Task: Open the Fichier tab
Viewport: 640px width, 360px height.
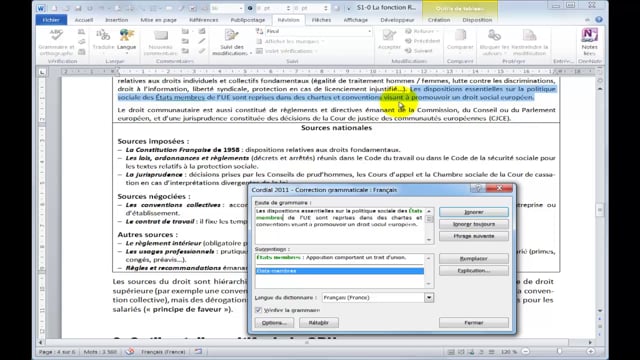Action: 51,20
